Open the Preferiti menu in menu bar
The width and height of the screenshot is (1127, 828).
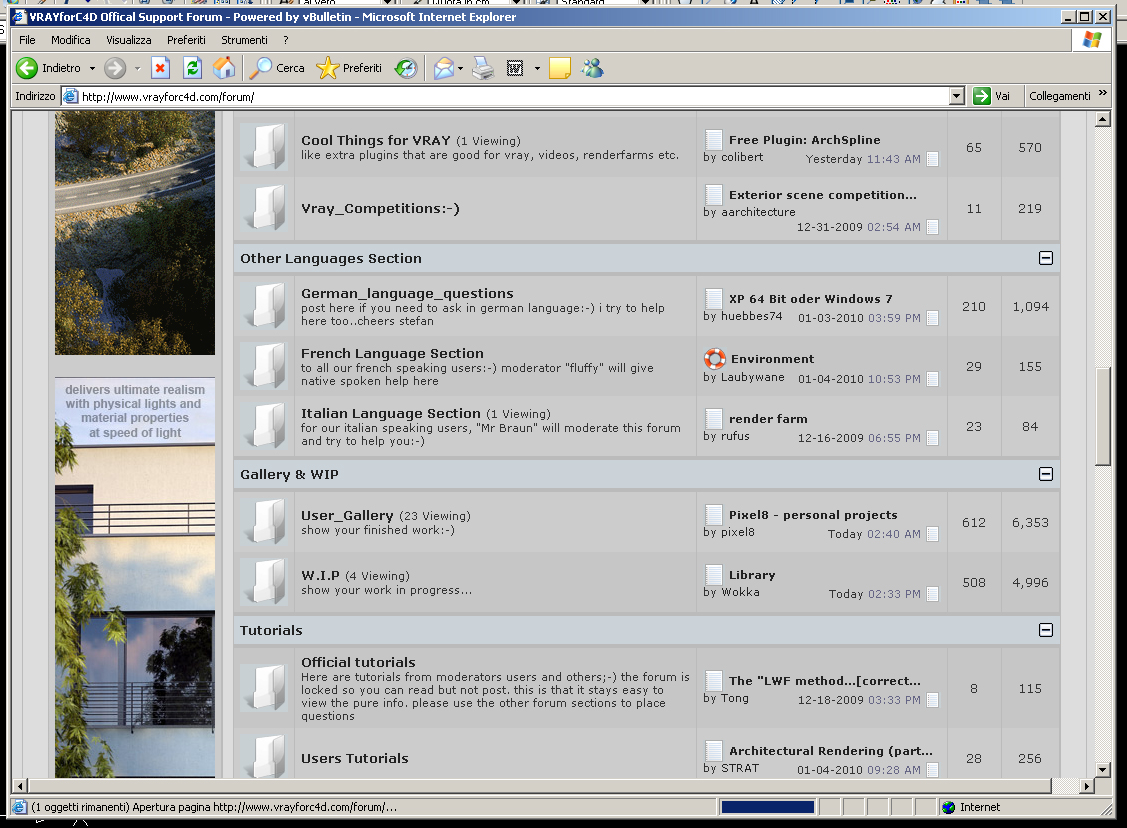[x=186, y=40]
